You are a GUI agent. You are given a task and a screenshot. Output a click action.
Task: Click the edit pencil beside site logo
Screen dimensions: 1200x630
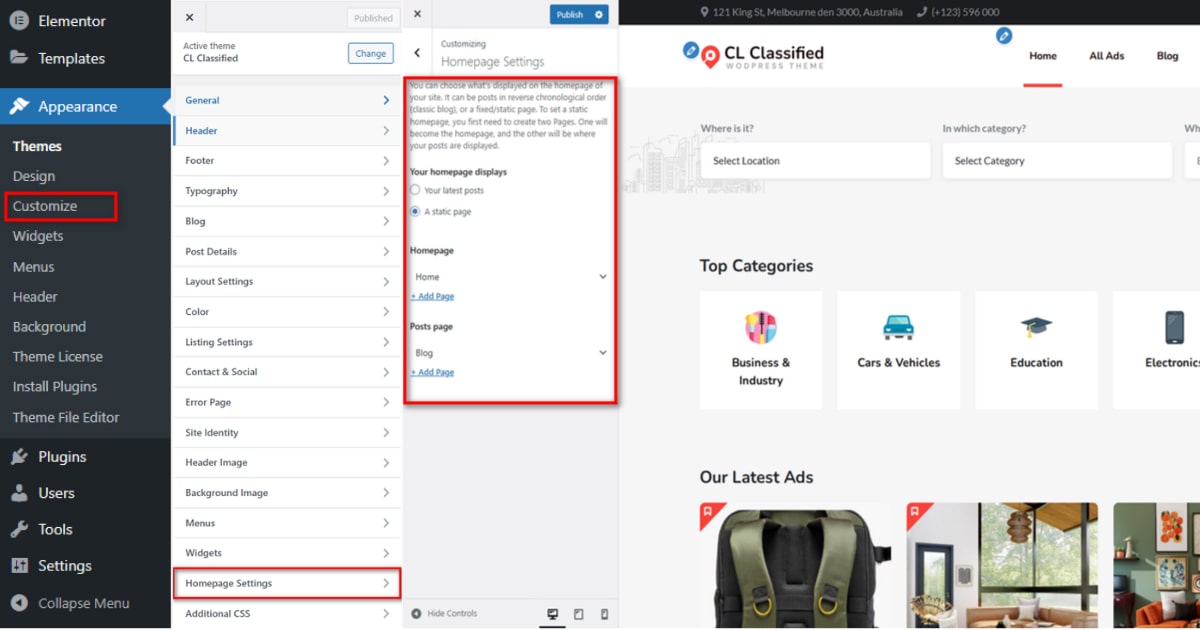pyautogui.click(x=690, y=49)
